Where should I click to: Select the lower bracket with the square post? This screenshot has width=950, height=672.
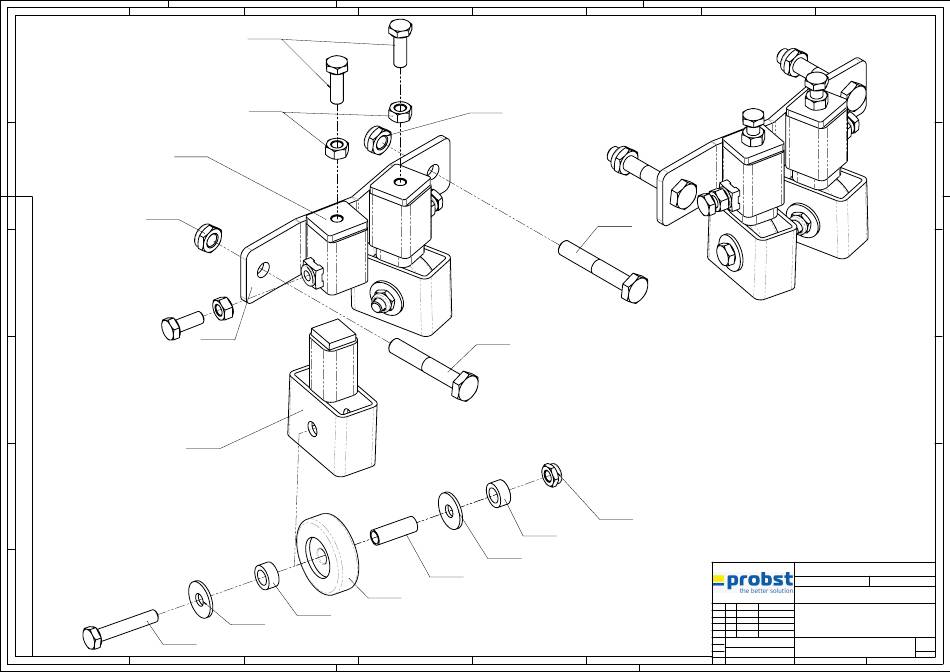tap(332, 398)
